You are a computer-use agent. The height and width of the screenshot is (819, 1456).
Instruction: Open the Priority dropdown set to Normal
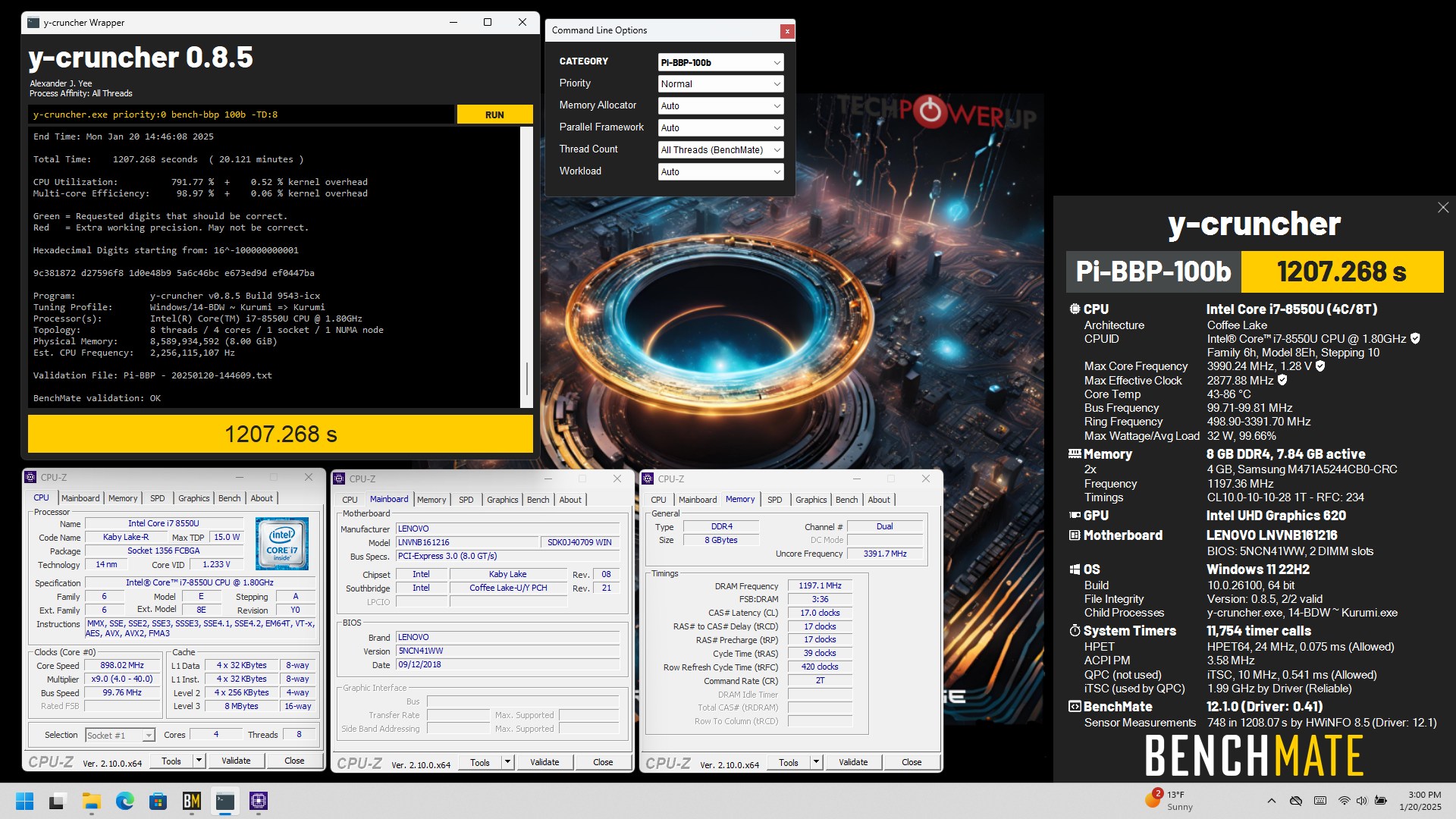pyautogui.click(x=720, y=84)
